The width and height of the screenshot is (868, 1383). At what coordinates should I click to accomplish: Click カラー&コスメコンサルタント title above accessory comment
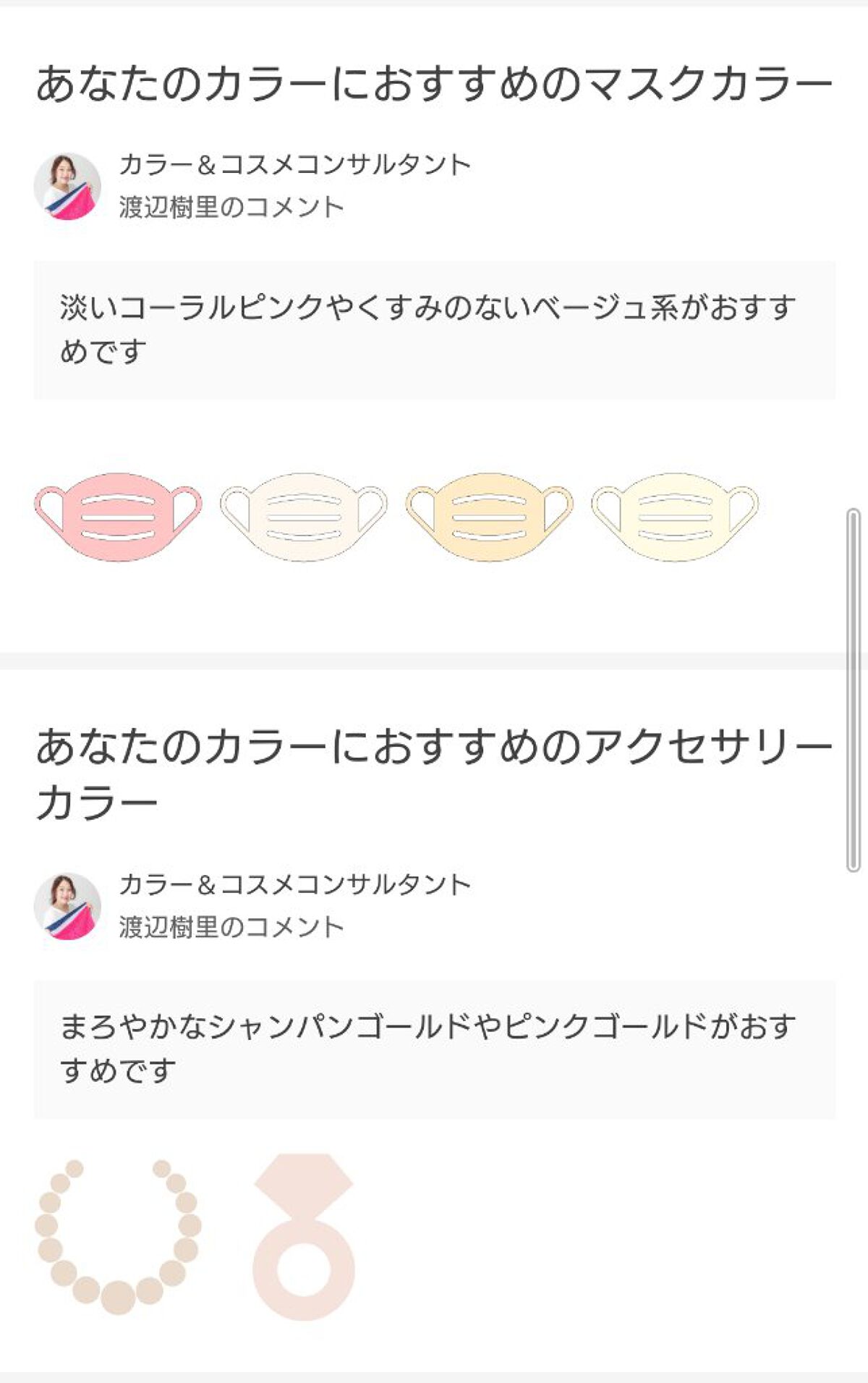(x=294, y=884)
